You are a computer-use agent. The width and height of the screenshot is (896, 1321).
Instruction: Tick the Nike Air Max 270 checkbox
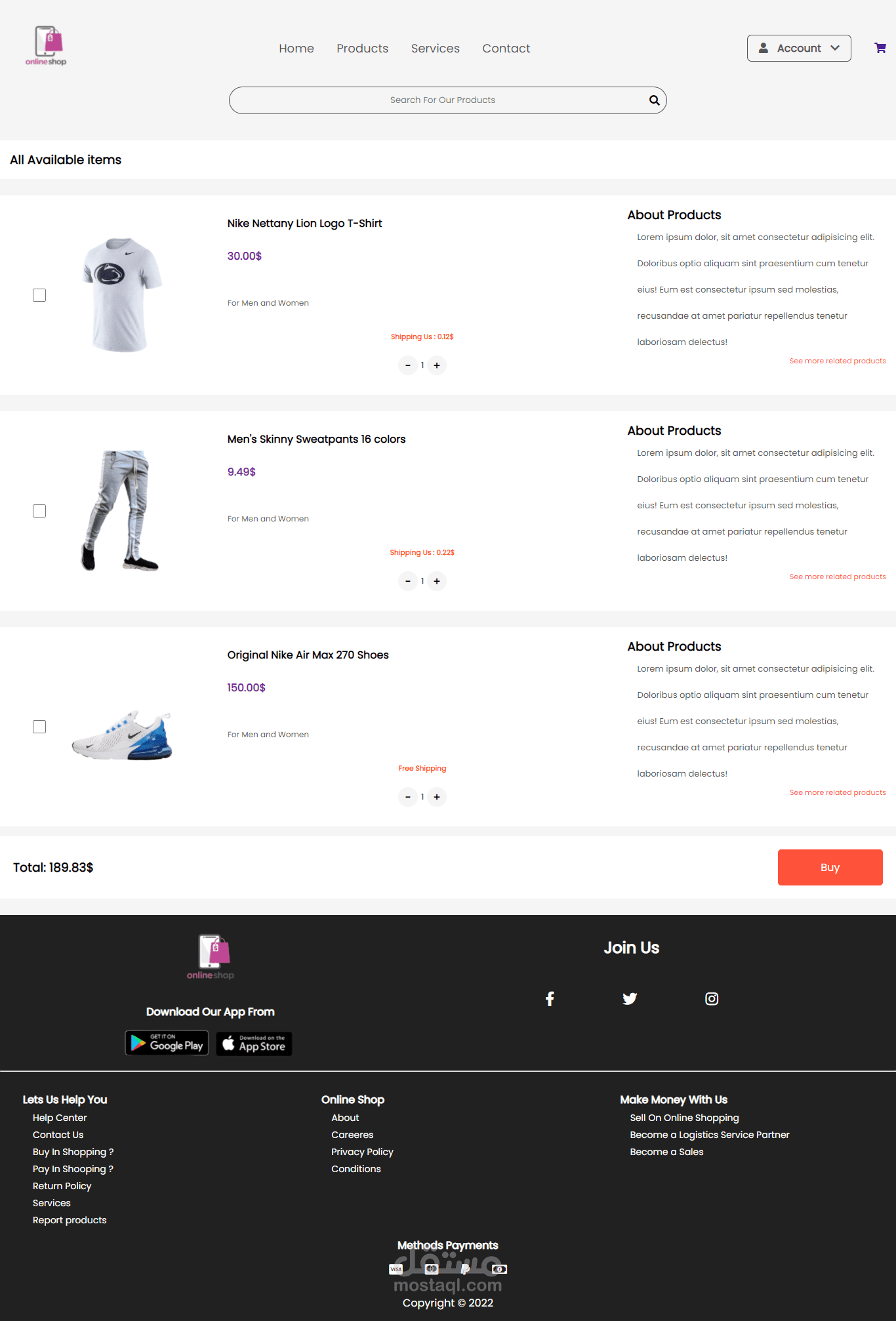pos(39,727)
